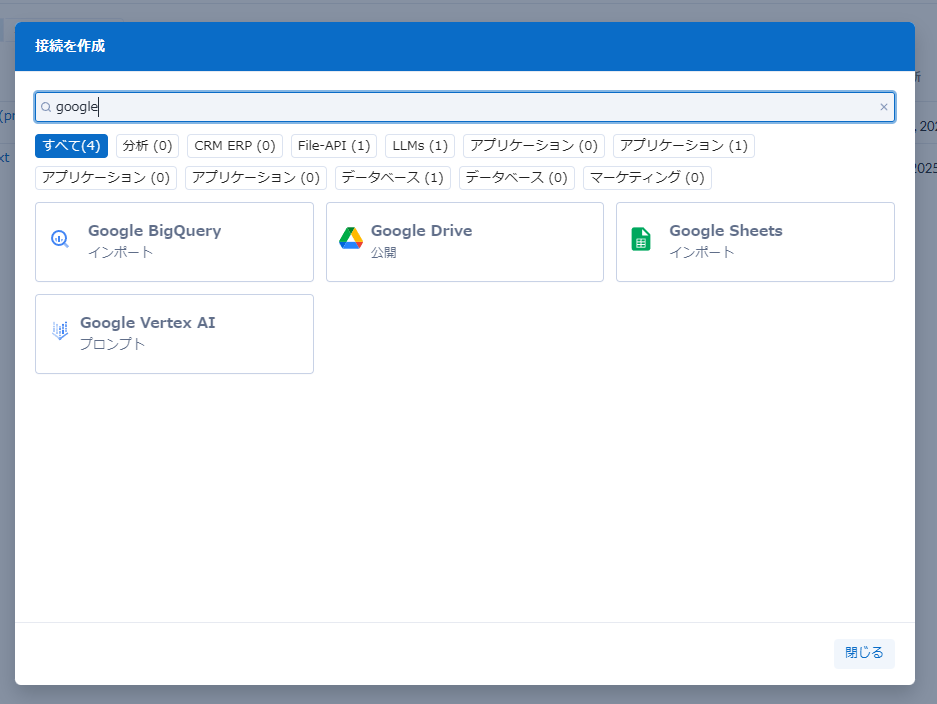
Task: Choose the Google Drive 公開 connector title
Action: (x=421, y=231)
